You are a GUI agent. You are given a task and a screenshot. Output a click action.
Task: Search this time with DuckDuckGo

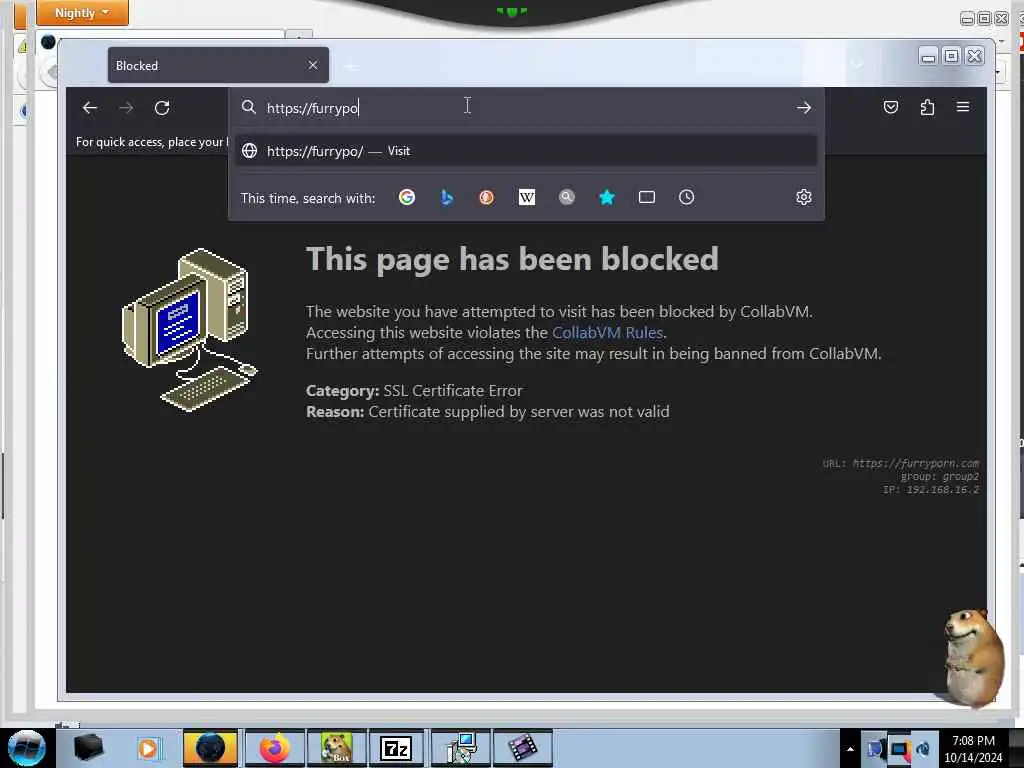tap(487, 197)
